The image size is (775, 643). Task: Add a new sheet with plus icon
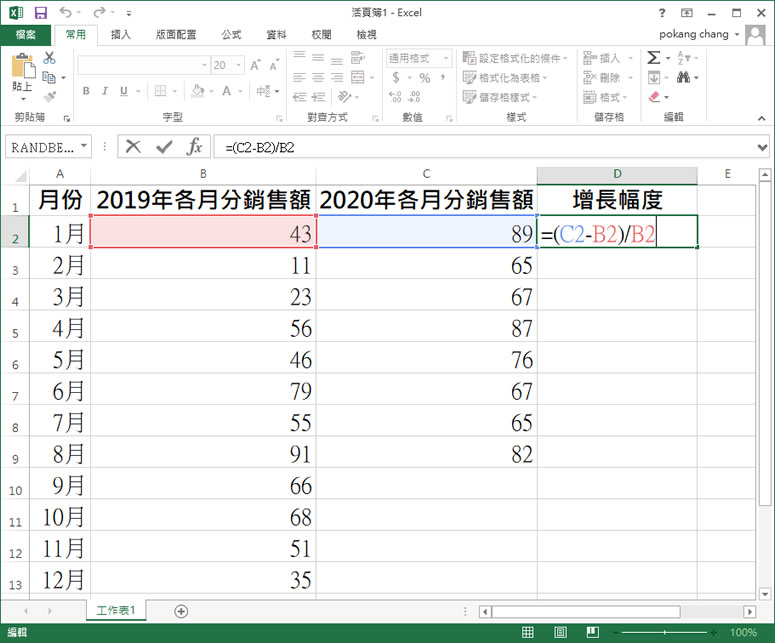181,611
